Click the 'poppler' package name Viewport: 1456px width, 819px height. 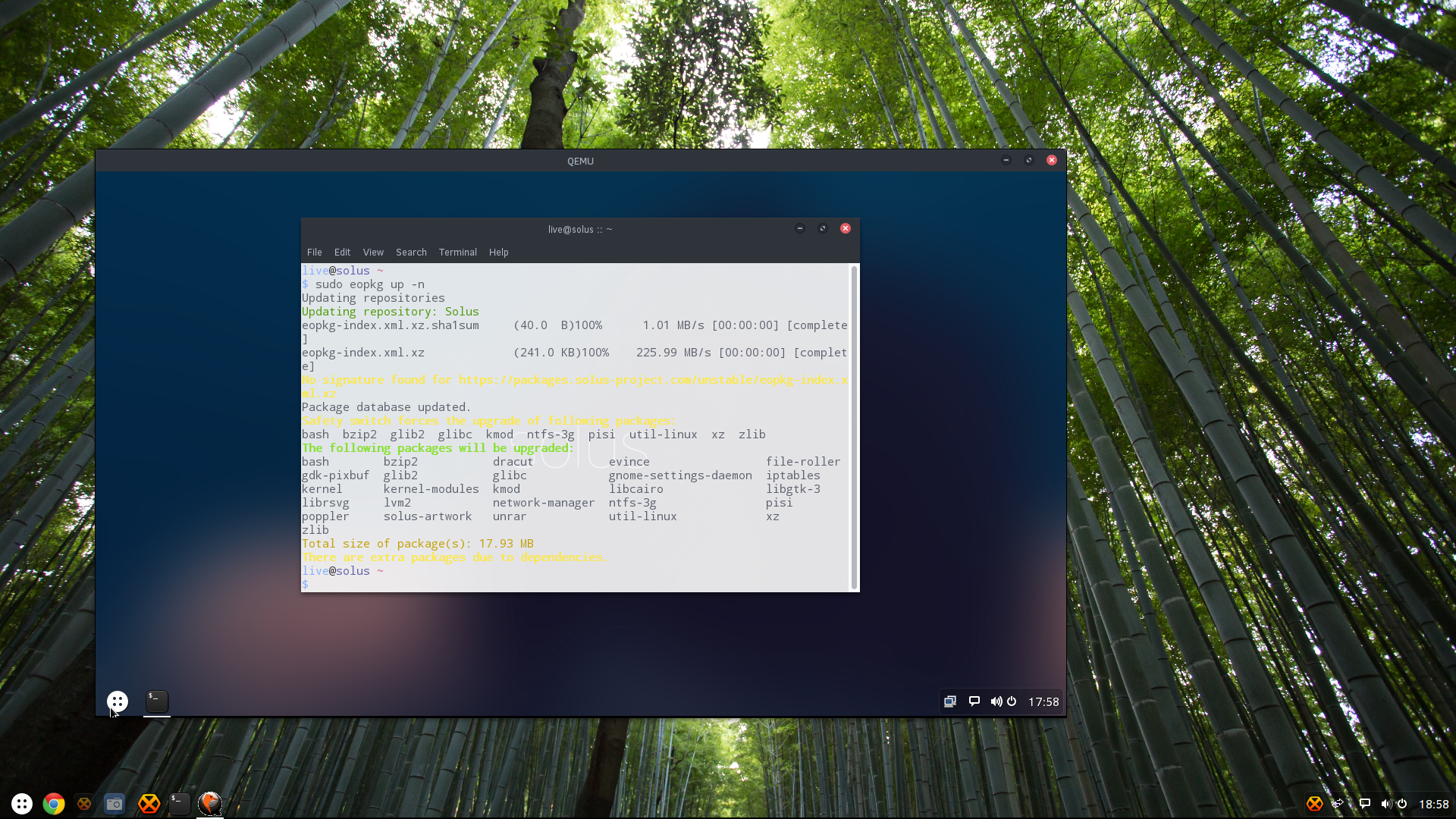(325, 516)
